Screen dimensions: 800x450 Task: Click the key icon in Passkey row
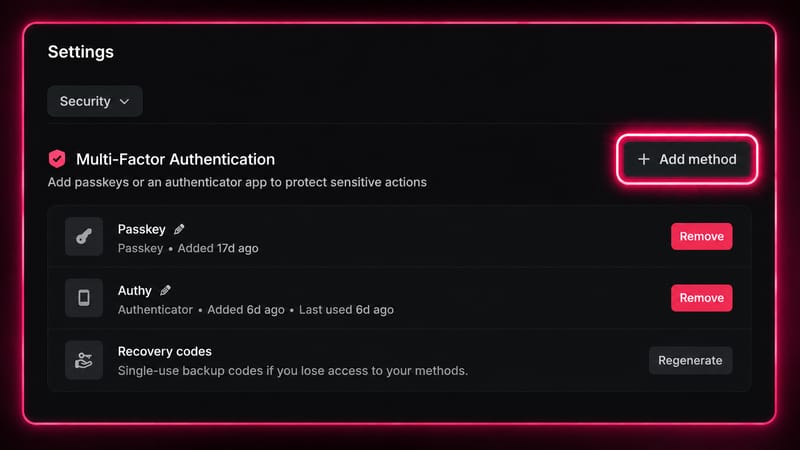[x=84, y=236]
